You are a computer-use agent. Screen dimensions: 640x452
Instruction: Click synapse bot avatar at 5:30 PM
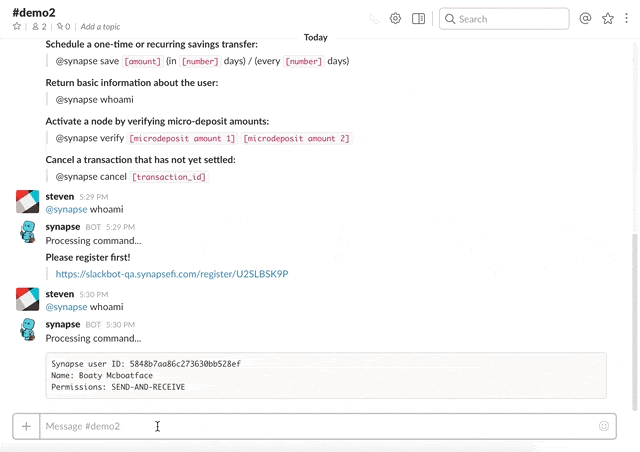[27, 331]
